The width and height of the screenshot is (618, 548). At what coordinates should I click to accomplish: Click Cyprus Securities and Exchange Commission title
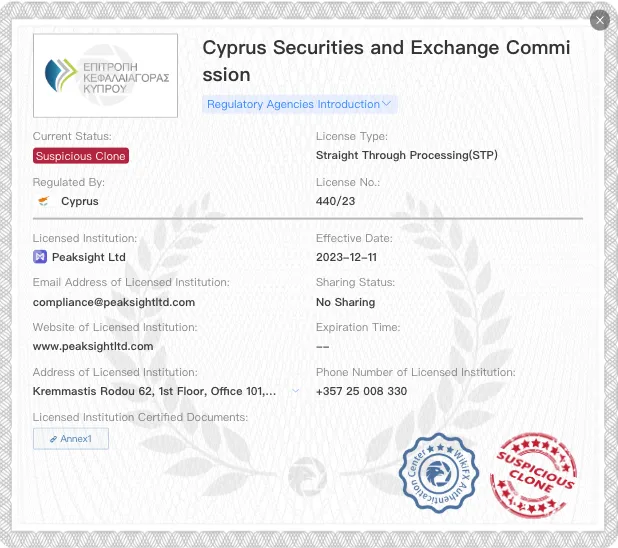click(x=386, y=61)
